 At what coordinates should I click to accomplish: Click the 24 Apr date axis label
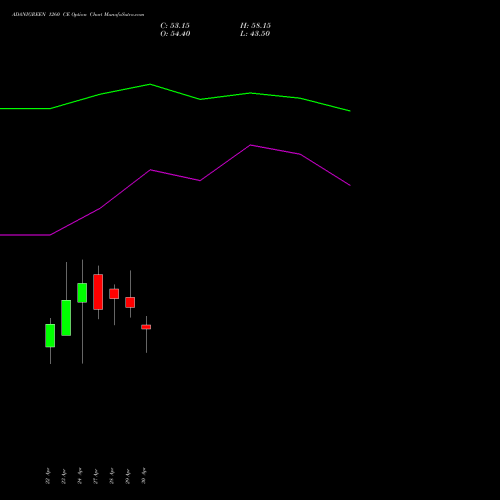80,476
